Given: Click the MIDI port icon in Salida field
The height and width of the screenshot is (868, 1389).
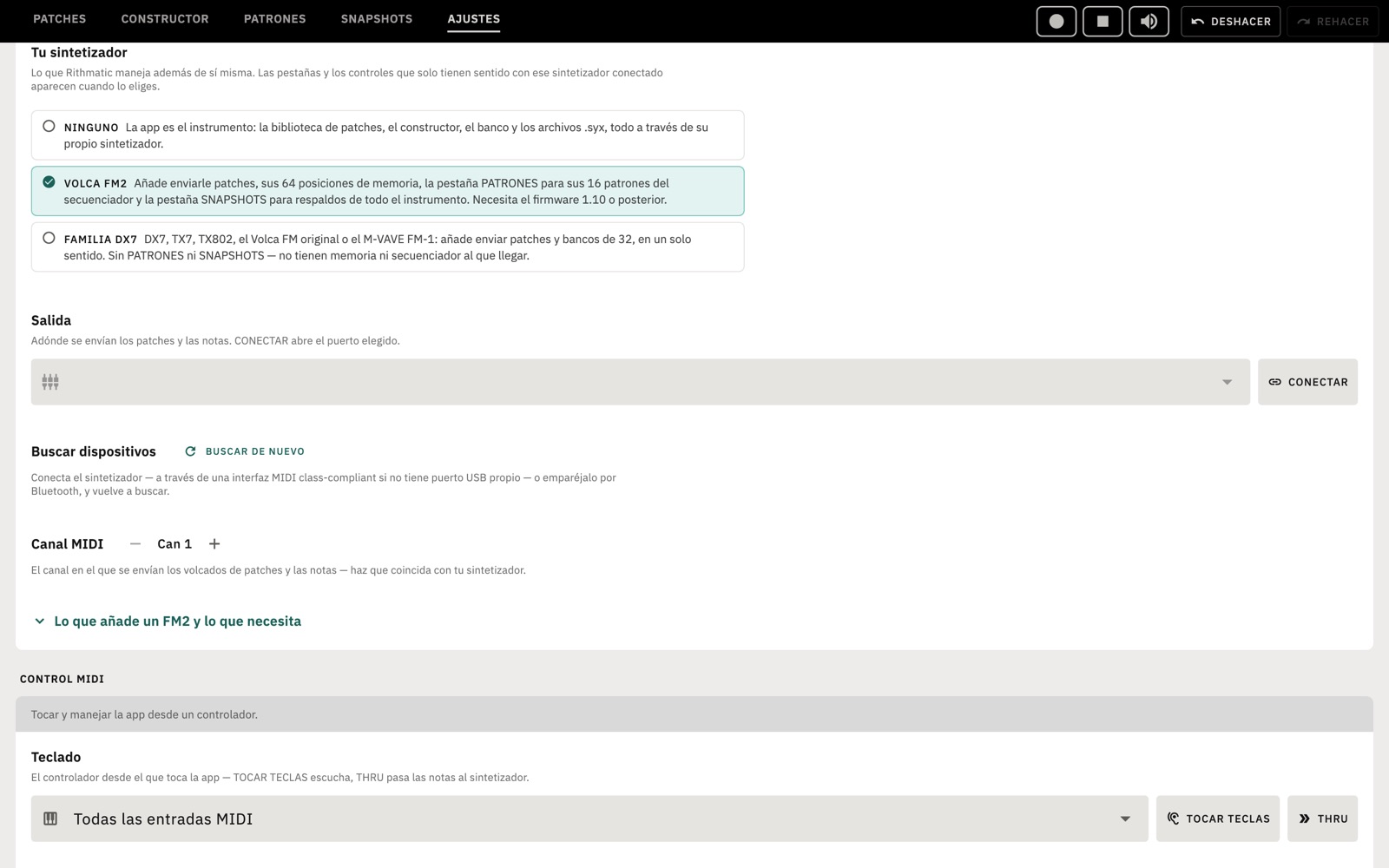Looking at the screenshot, I should 50,382.
